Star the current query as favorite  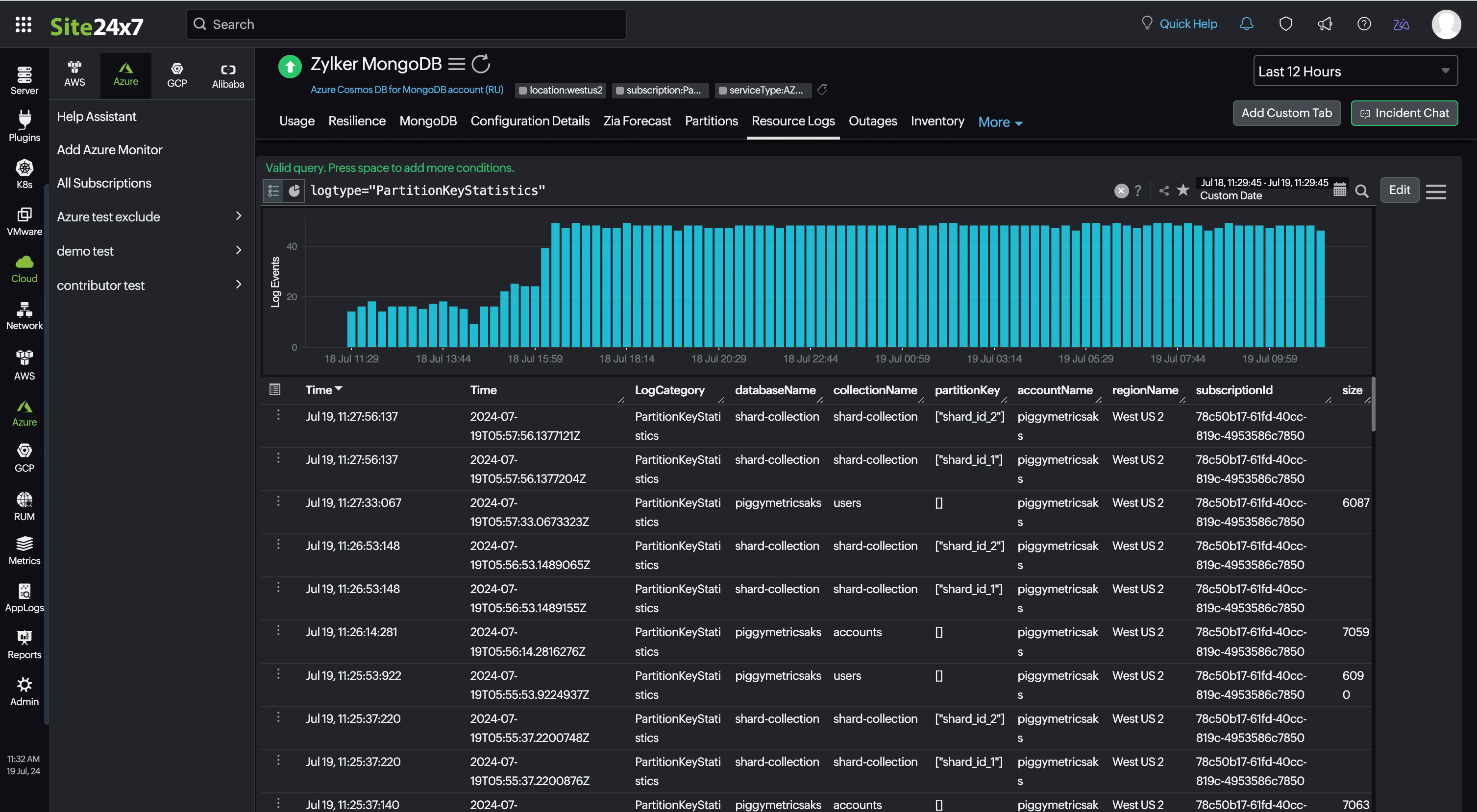coord(1183,190)
